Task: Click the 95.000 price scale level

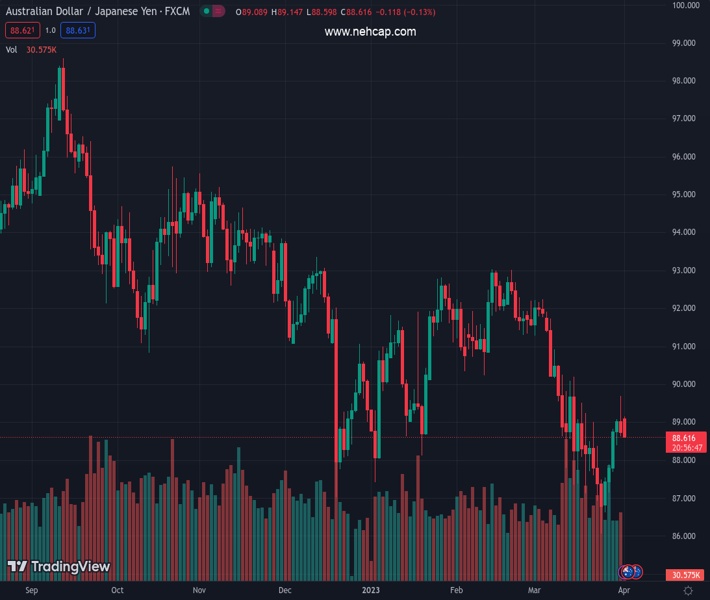Action: (x=684, y=194)
